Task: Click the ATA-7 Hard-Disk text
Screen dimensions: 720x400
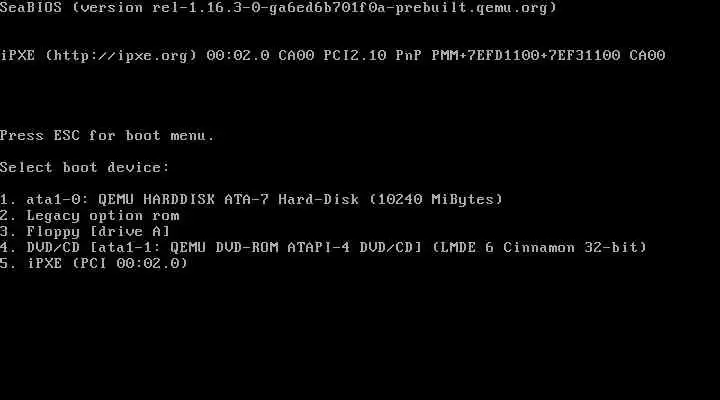Action: click(x=292, y=199)
